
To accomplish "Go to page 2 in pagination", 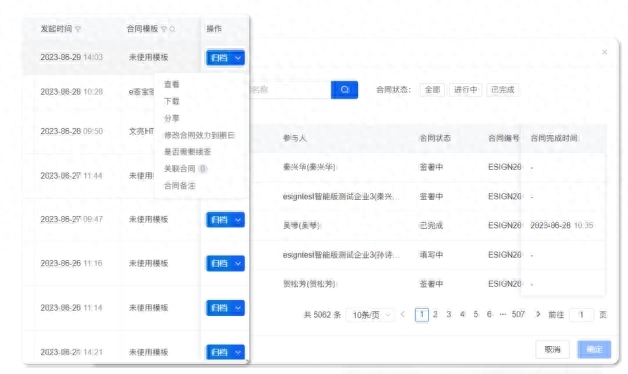I will coord(435,314).
